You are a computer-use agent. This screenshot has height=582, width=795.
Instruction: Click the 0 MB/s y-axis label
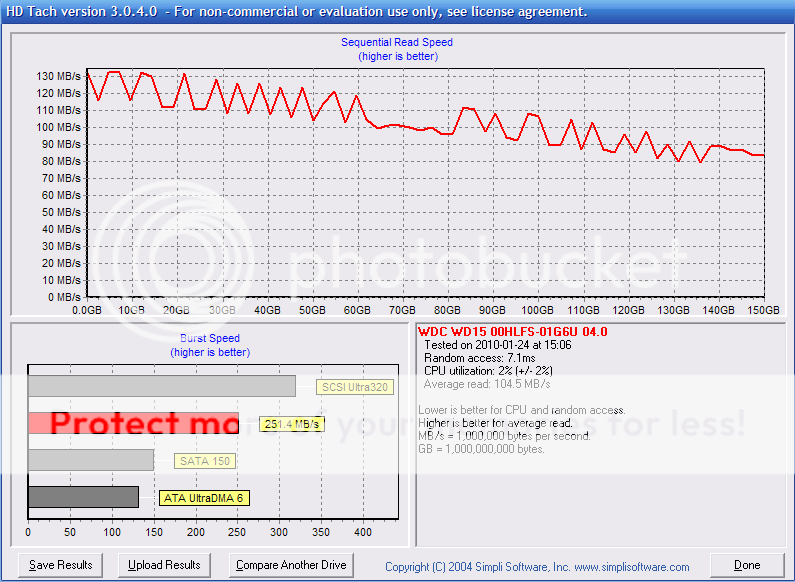point(64,297)
